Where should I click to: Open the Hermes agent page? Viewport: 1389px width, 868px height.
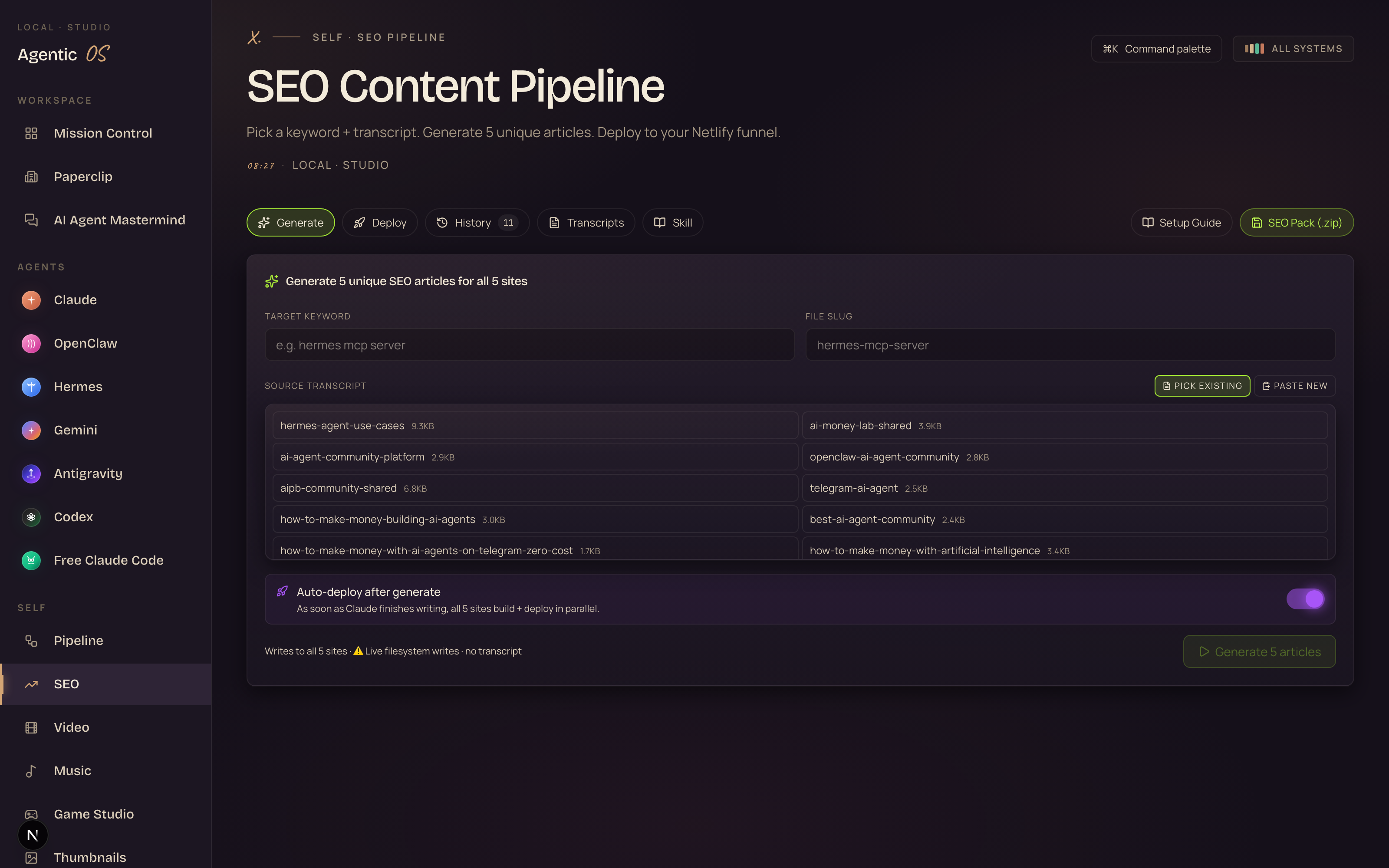(x=105, y=387)
